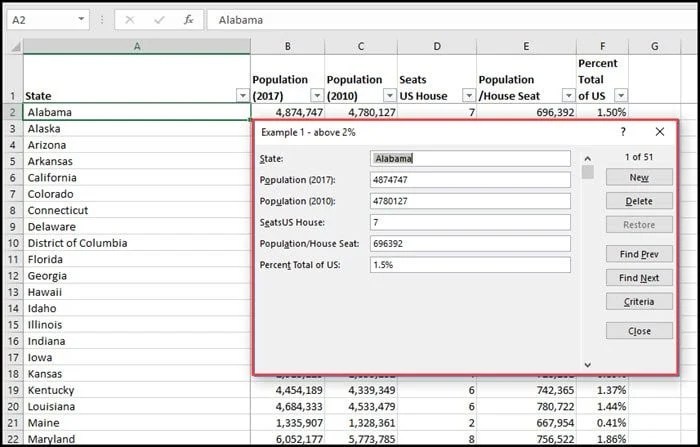700x447 pixels.
Task: Click the dialog help question mark icon
Action: tap(623, 131)
